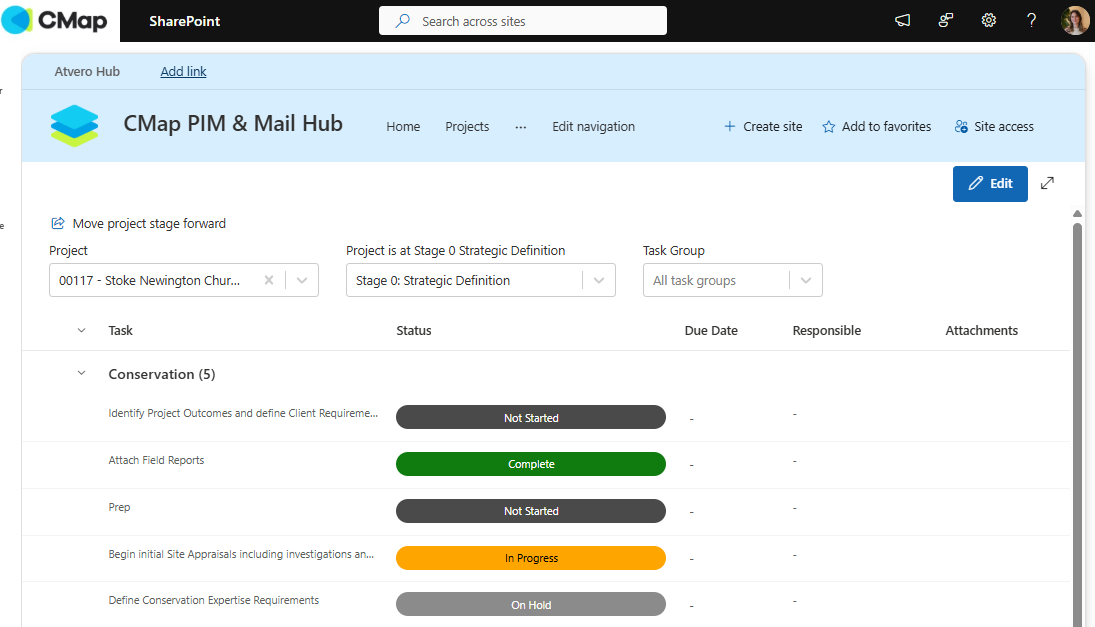This screenshot has height=627, width=1095.
Task: Click Add to favorites
Action: (x=876, y=126)
